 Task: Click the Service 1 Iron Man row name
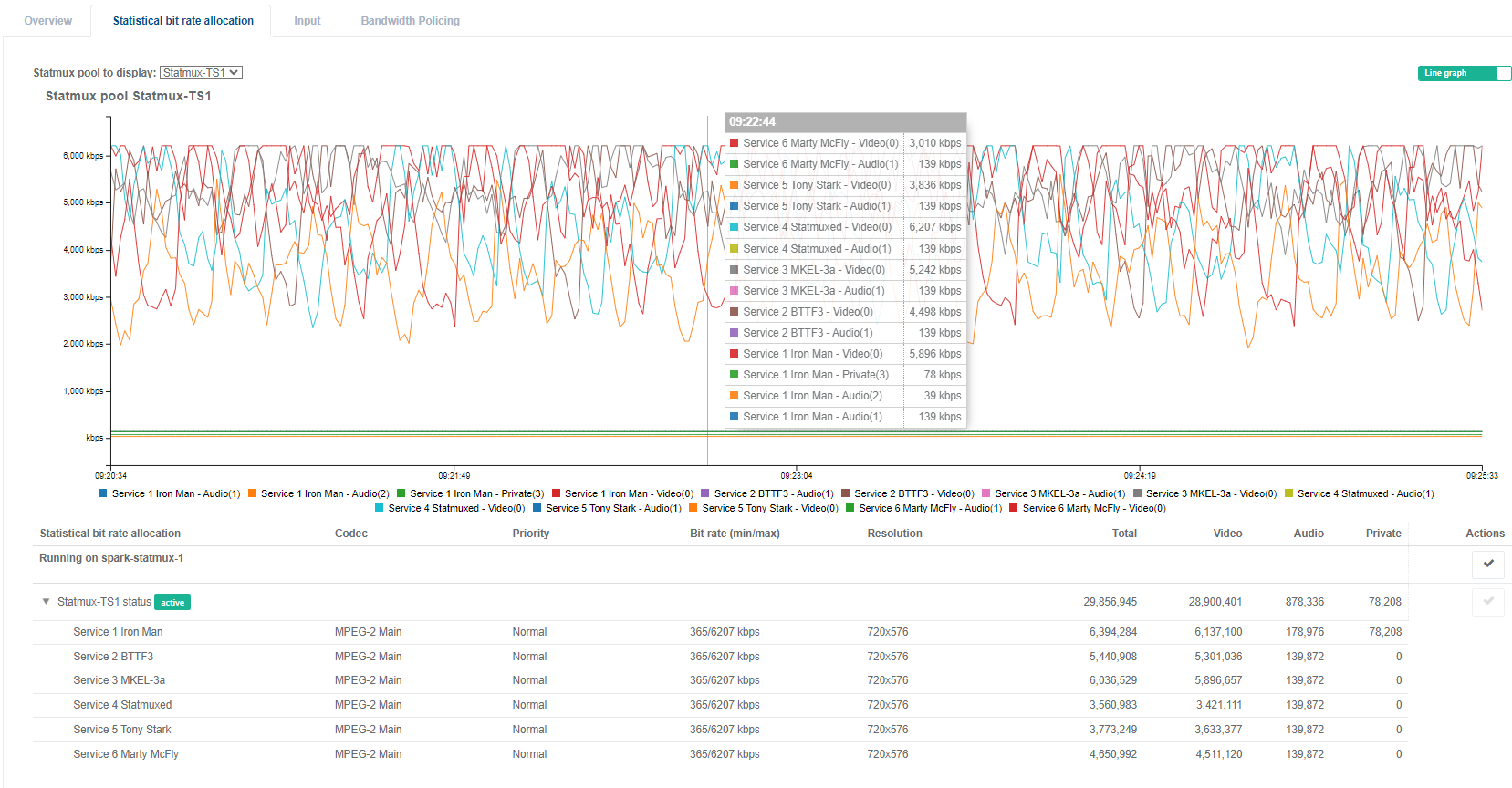[118, 632]
